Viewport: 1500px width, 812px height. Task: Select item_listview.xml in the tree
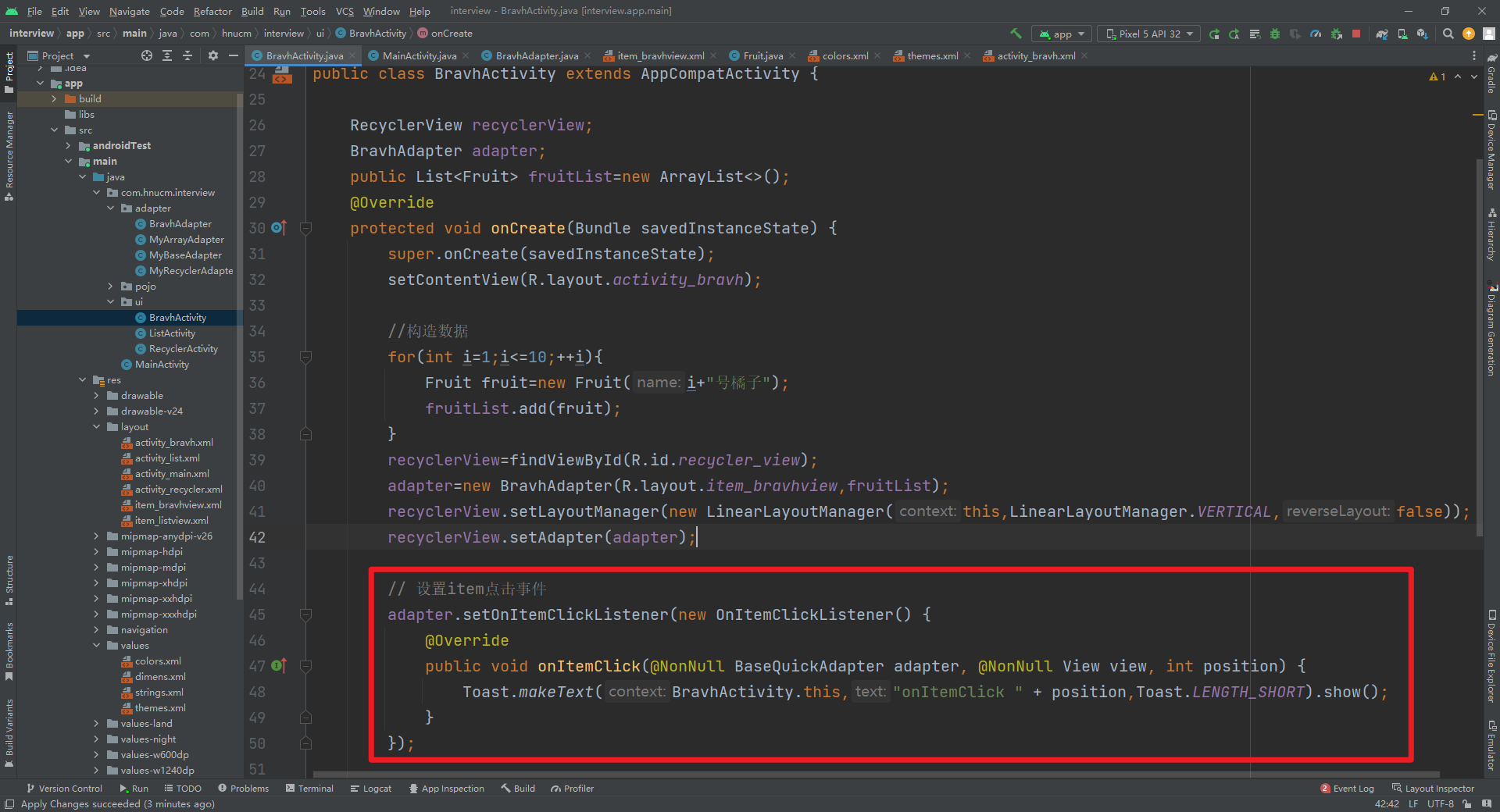pyautogui.click(x=171, y=521)
